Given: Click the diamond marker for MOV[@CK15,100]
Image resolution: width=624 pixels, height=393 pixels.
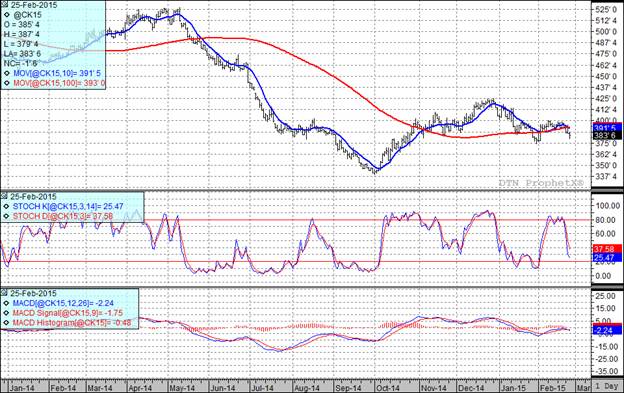Looking at the screenshot, I should point(7,84).
